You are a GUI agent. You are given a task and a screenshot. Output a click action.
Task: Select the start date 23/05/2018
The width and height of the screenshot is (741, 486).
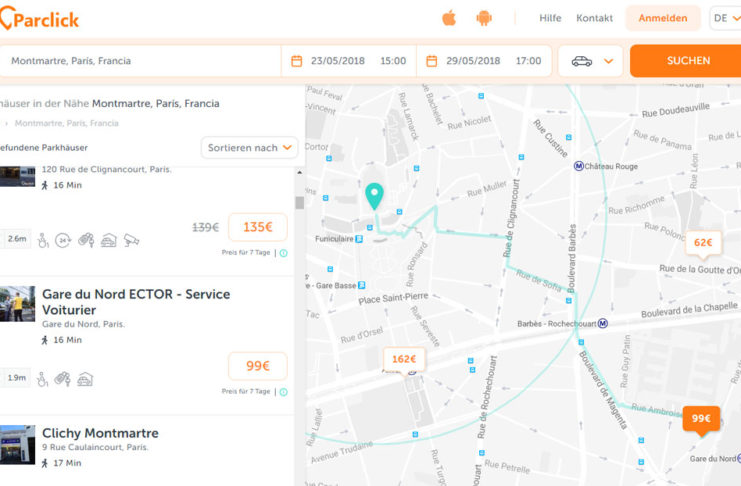coord(337,61)
